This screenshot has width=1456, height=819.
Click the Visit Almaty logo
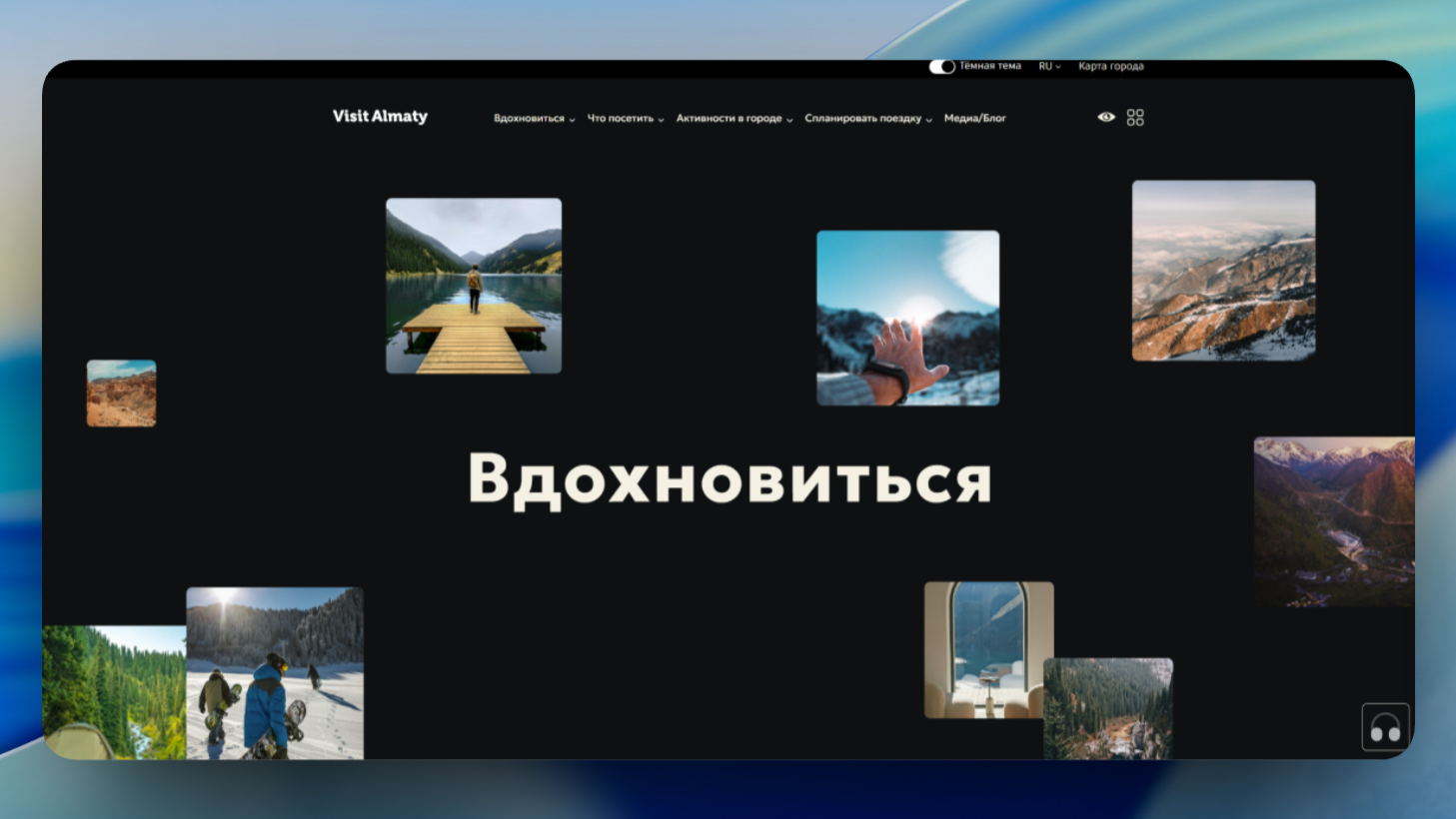click(x=380, y=117)
